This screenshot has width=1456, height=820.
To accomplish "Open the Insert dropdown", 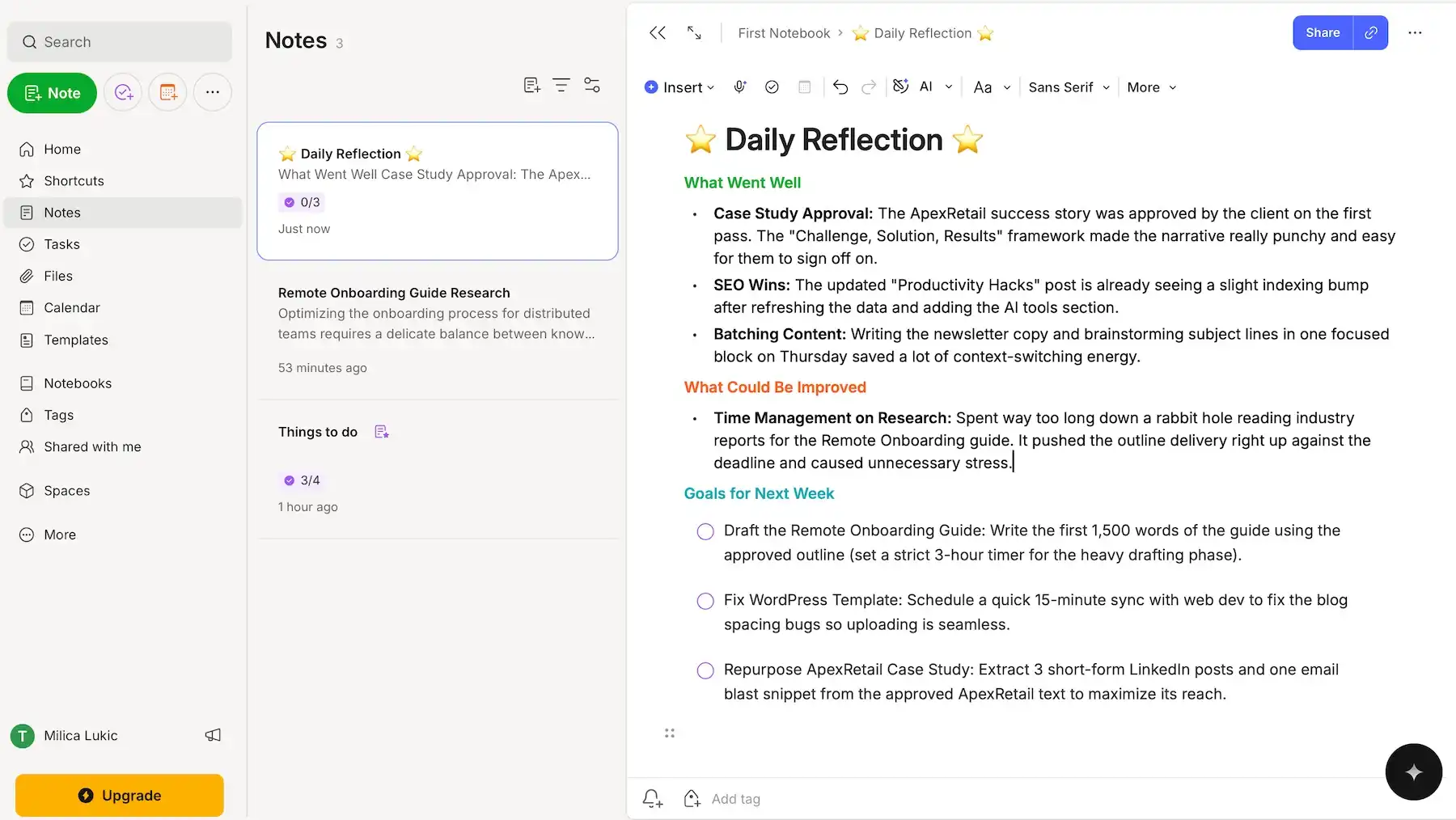I will click(x=679, y=87).
